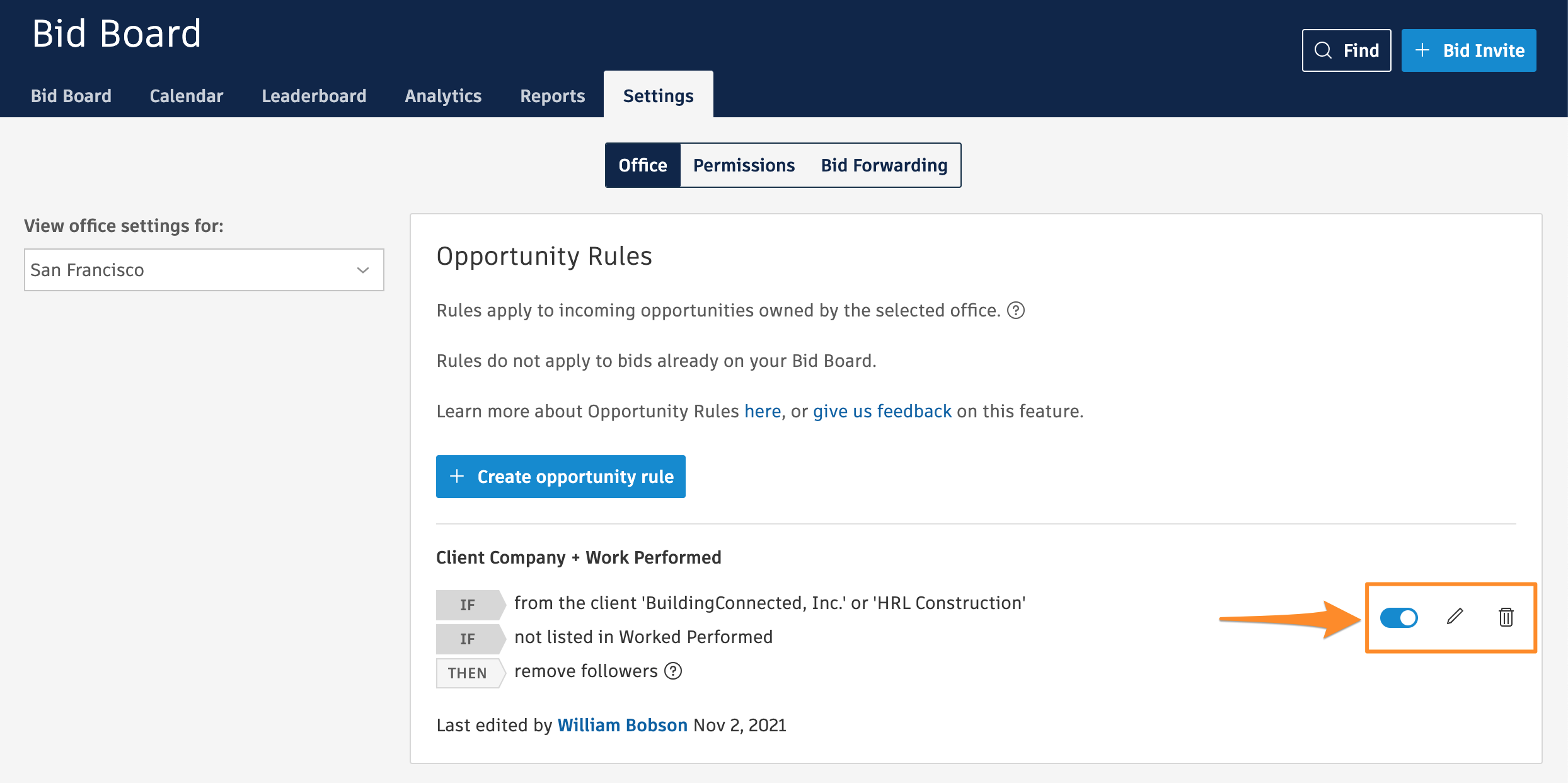
Task: Select the Bid Forwarding settings section
Action: (884, 165)
